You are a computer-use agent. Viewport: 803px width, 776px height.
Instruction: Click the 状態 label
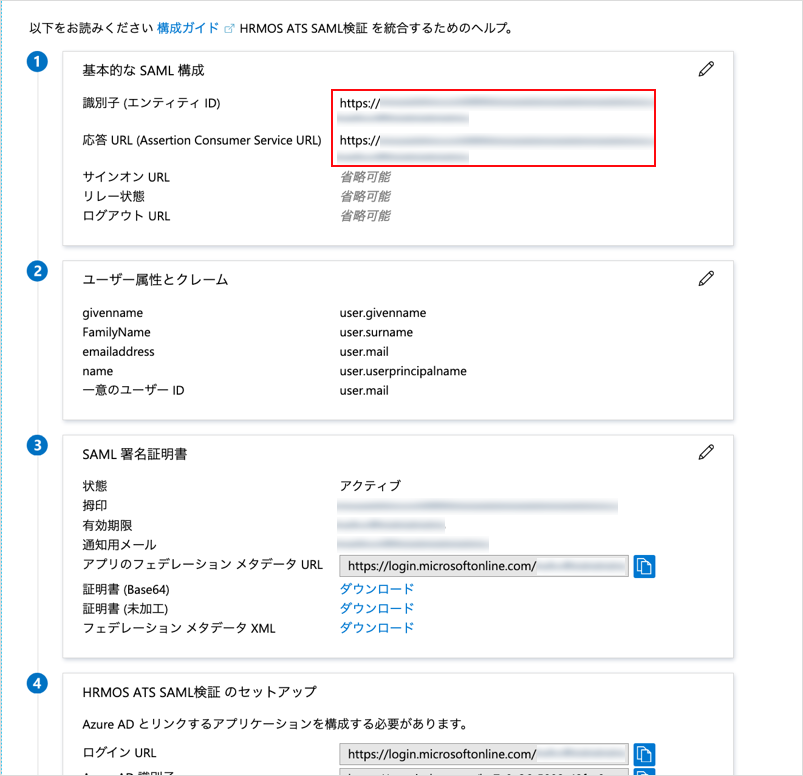click(95, 486)
